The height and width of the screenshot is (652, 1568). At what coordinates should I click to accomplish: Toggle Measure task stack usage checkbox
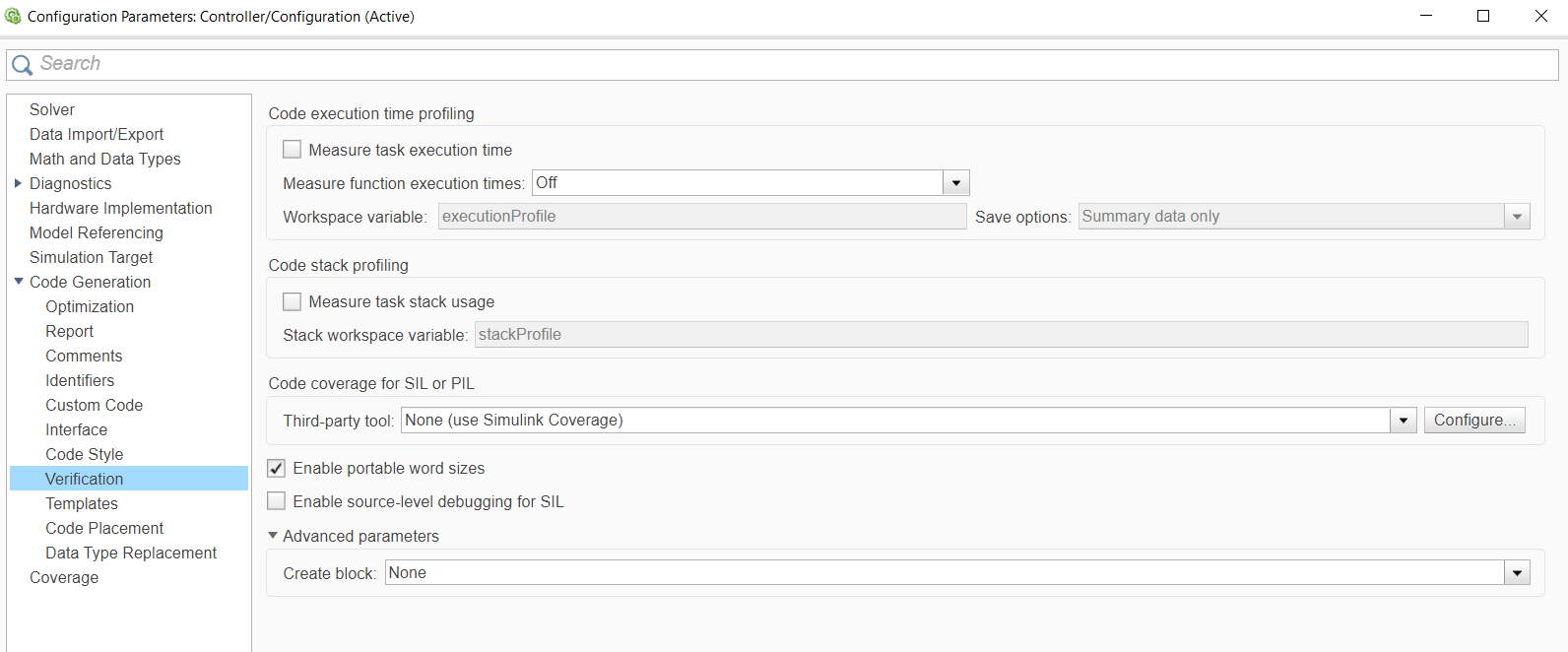[x=293, y=301]
